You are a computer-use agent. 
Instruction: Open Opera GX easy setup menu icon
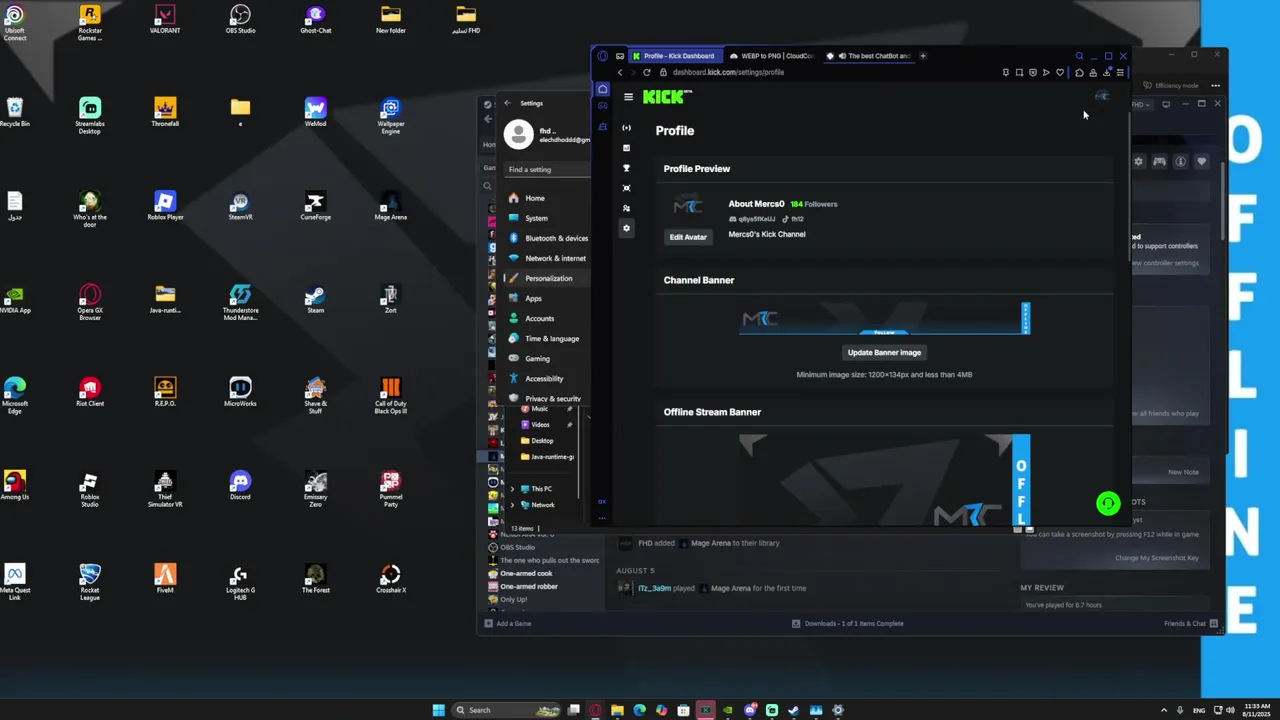(x=1120, y=72)
